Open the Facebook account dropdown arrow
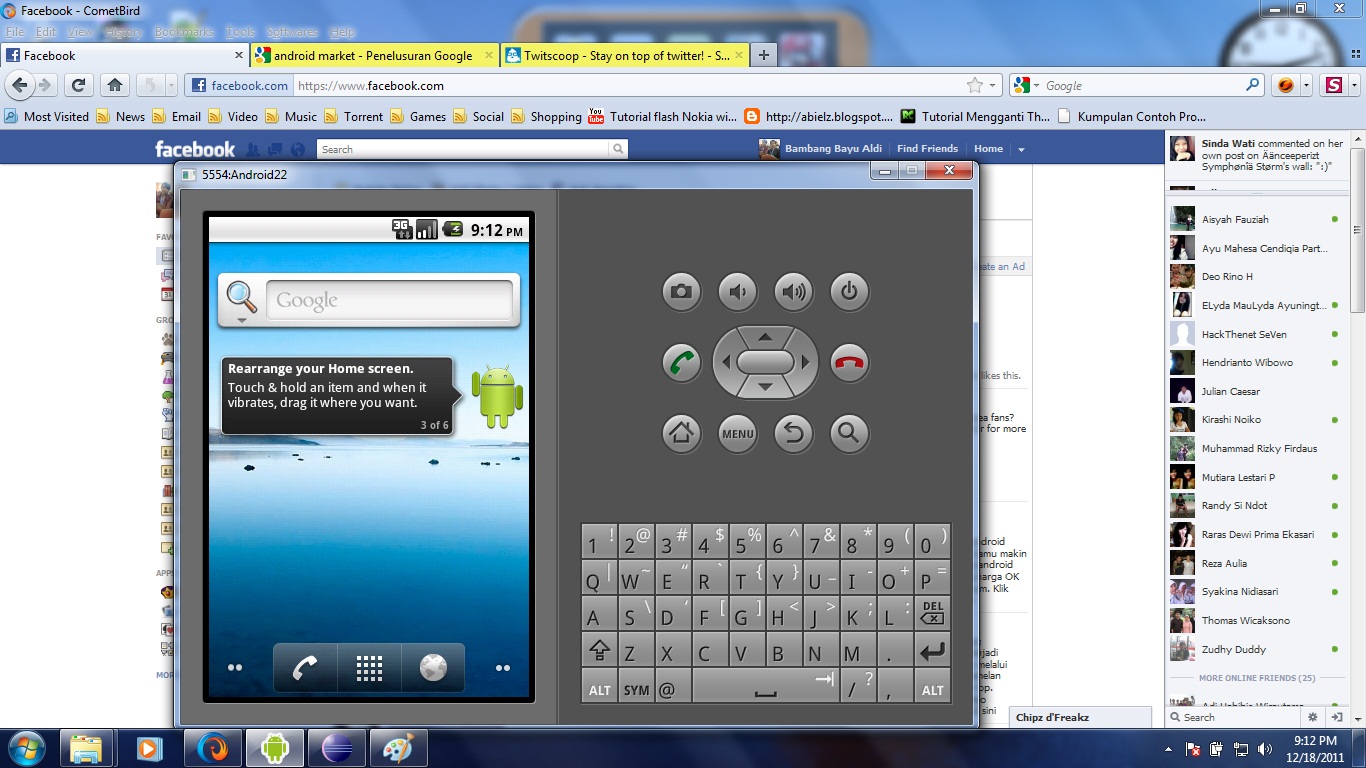The height and width of the screenshot is (768, 1366). pyautogui.click(x=1021, y=150)
